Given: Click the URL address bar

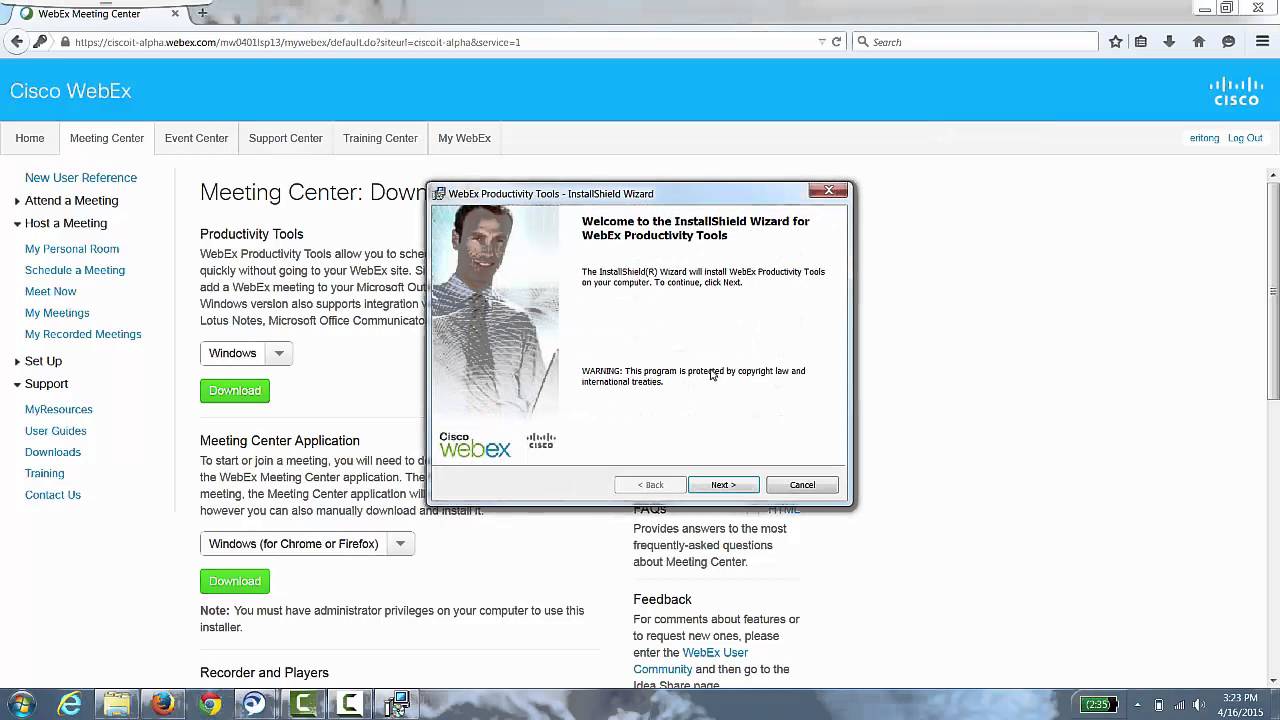Looking at the screenshot, I should coord(440,42).
